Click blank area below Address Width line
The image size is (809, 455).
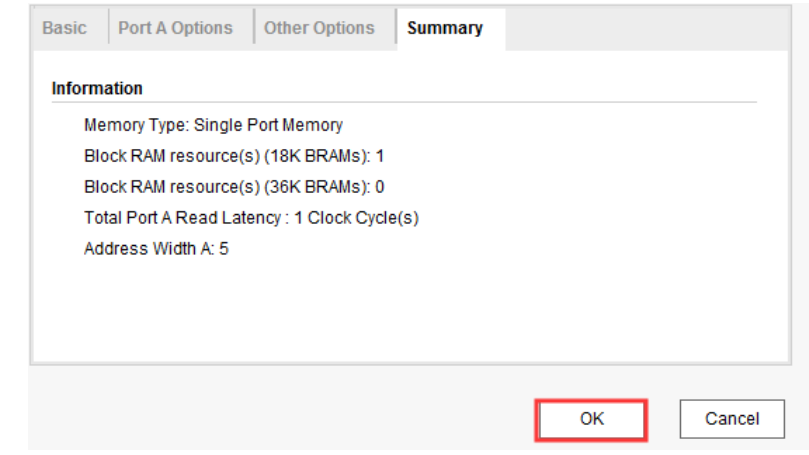[410, 310]
